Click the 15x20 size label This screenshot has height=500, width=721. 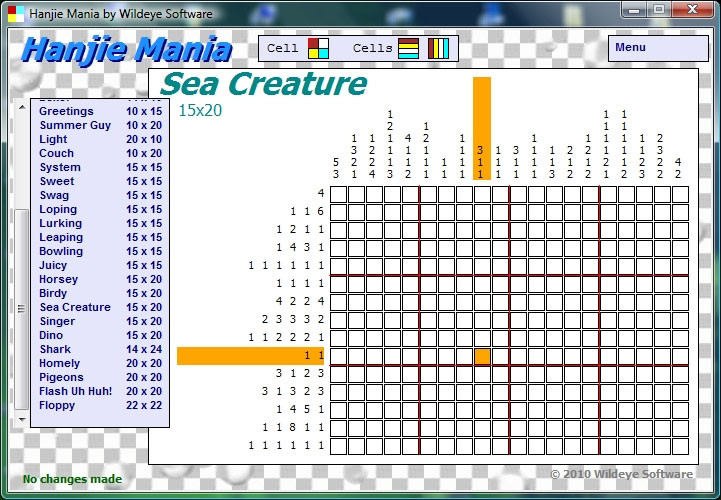(200, 110)
